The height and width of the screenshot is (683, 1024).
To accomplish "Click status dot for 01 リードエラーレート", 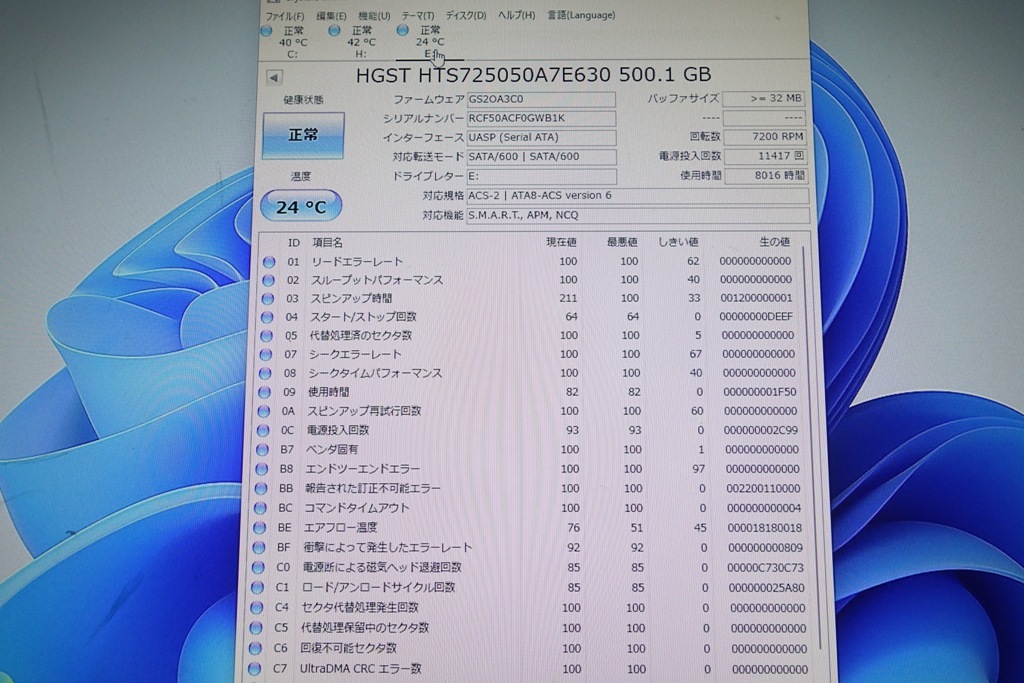I will pyautogui.click(x=268, y=262).
